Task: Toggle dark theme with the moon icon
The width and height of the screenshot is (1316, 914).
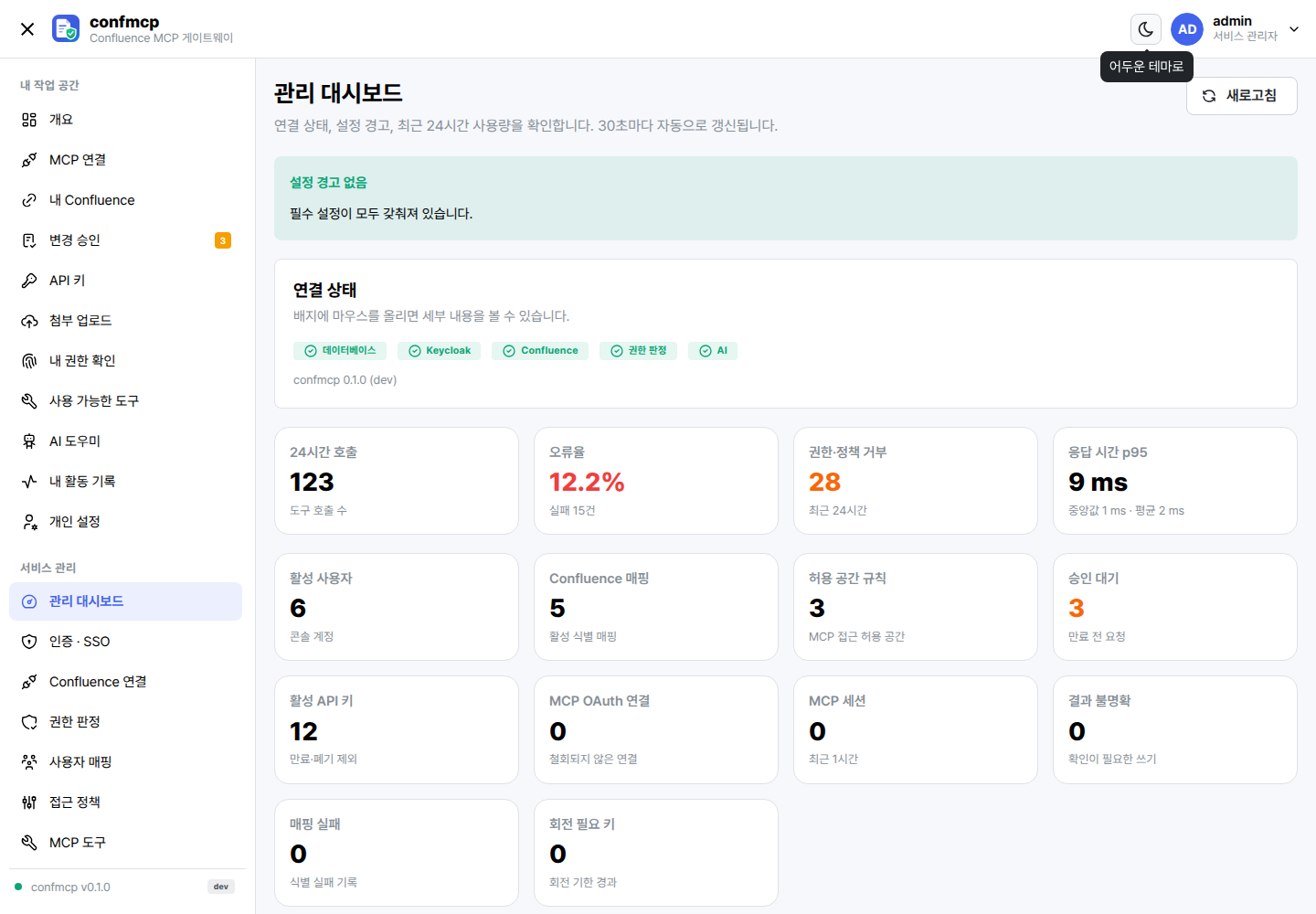Action: coord(1146,29)
